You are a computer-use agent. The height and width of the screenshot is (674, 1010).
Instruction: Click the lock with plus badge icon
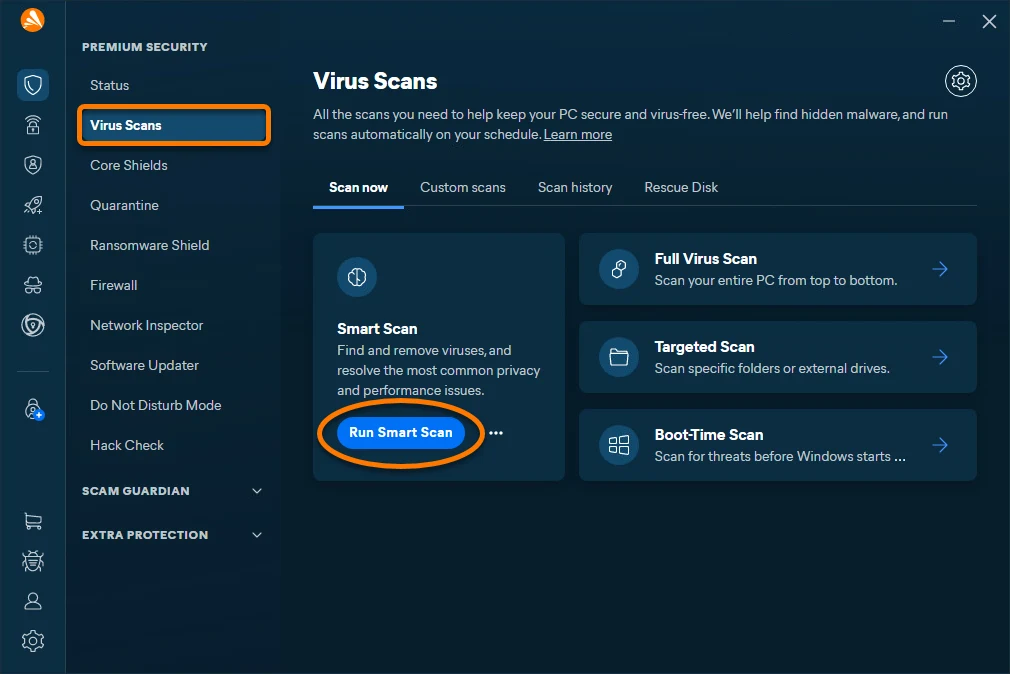click(x=33, y=409)
